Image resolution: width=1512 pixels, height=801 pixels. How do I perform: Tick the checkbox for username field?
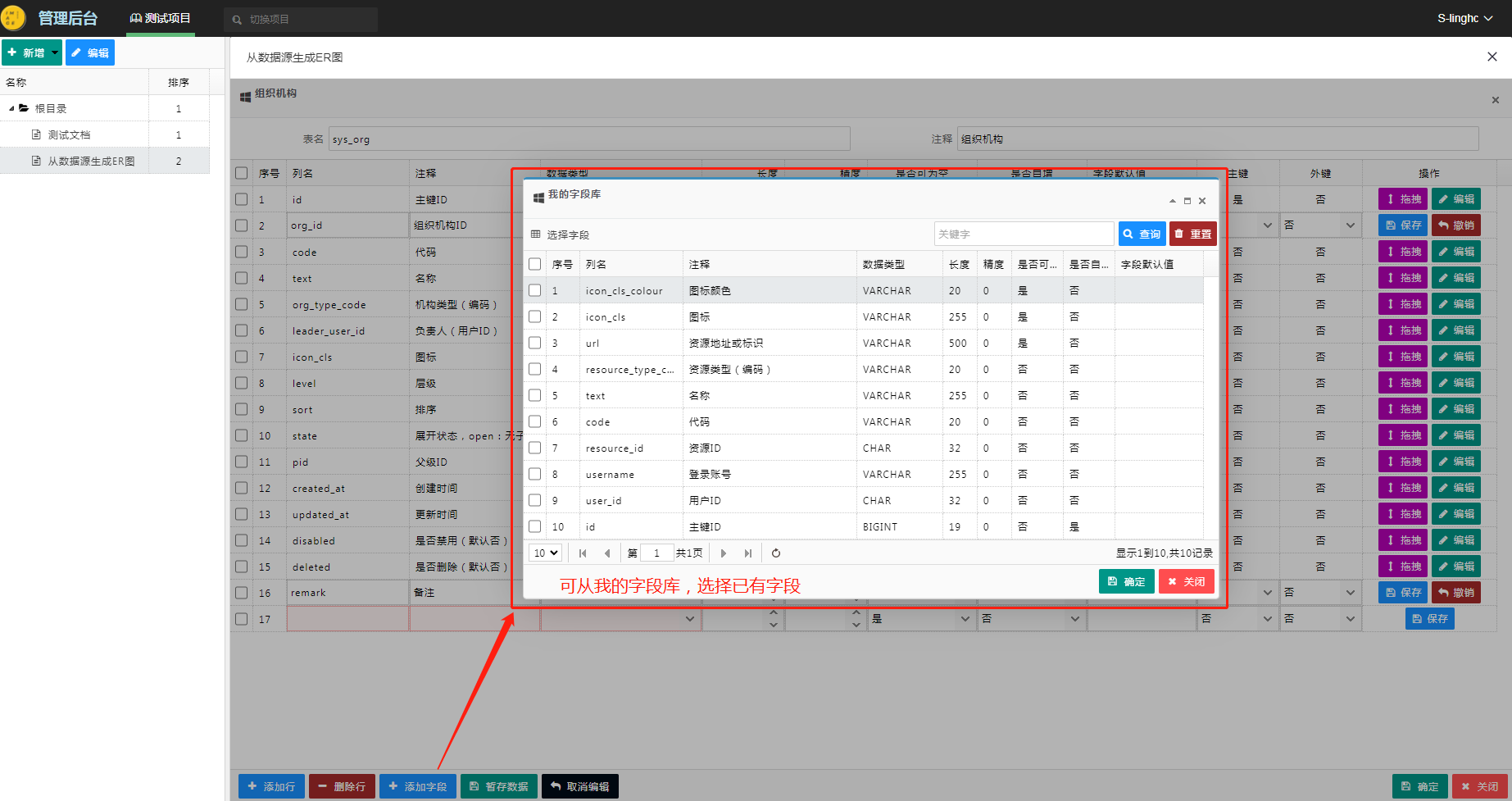click(535, 474)
